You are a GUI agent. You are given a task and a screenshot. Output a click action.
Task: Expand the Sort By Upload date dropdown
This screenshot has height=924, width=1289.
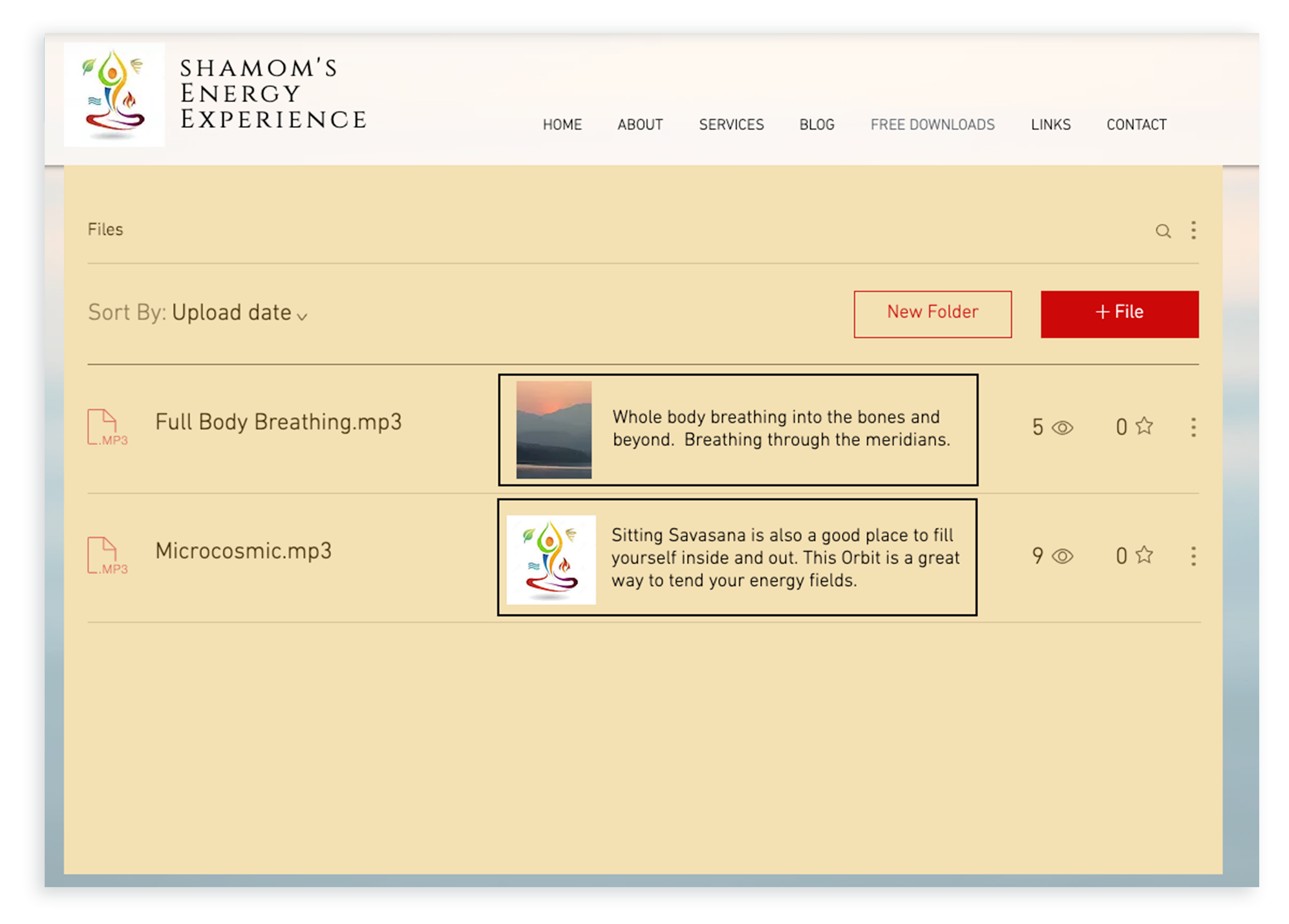(231, 313)
